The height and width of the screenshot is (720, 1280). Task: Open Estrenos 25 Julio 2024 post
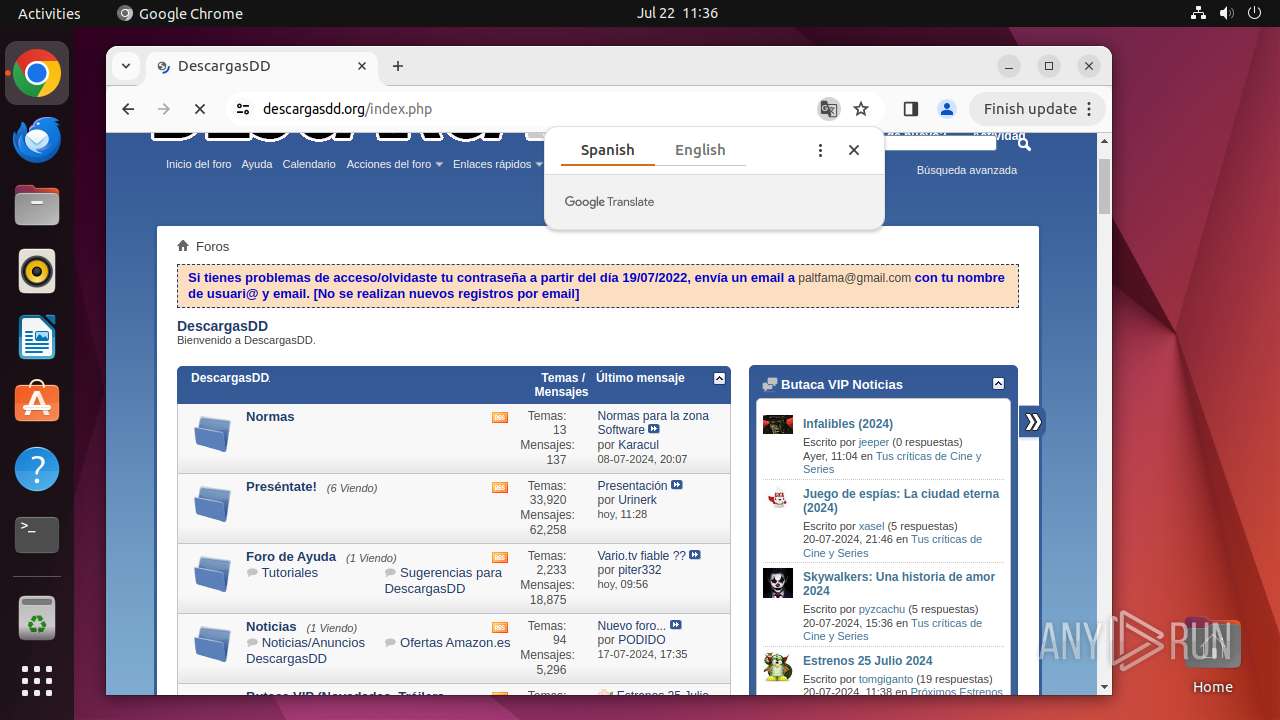(868, 661)
